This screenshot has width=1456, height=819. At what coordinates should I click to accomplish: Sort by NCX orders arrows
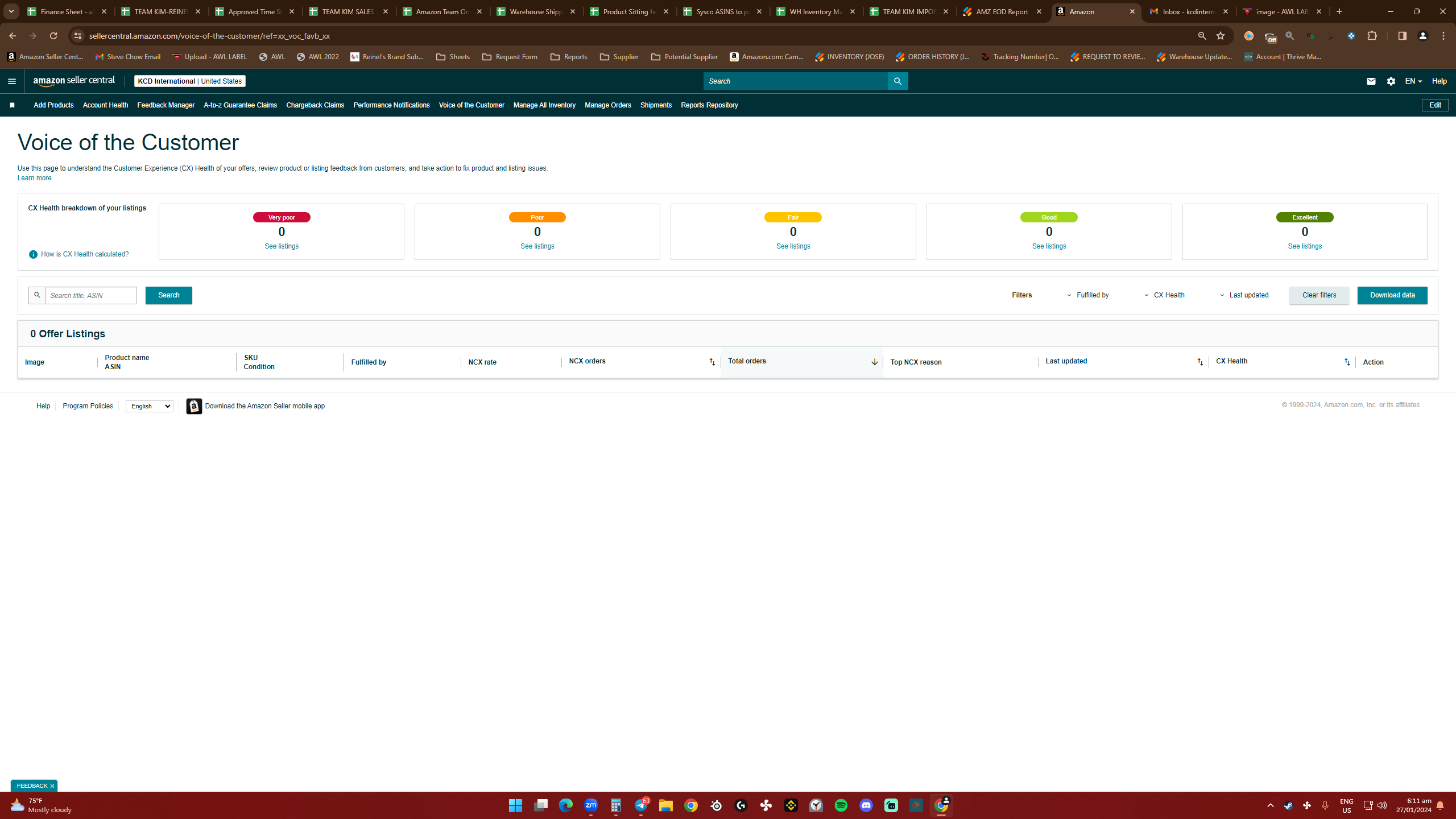pos(712,362)
